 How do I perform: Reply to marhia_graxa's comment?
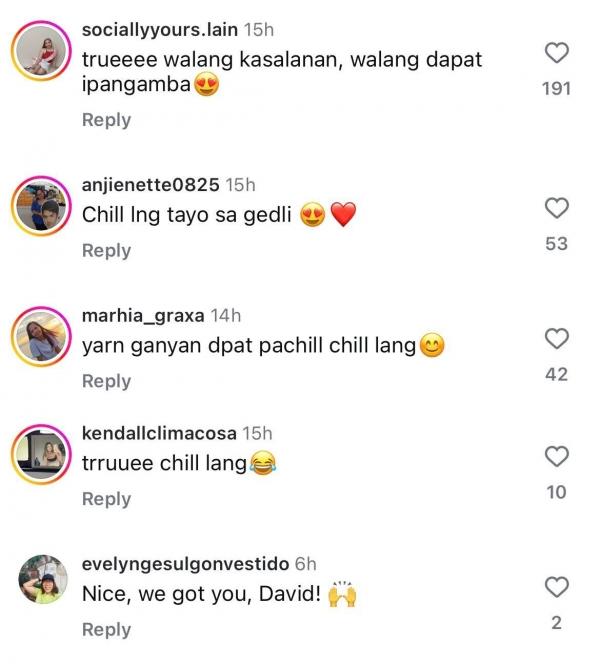tap(107, 381)
